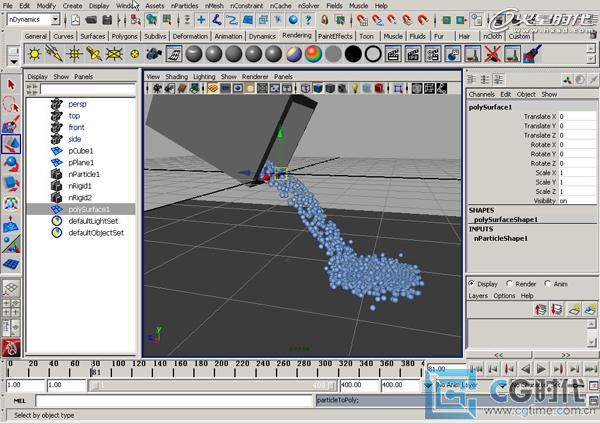600x424 pixels.
Task: Select polySurfaceShape1 under SHAPES
Action: 506,219
